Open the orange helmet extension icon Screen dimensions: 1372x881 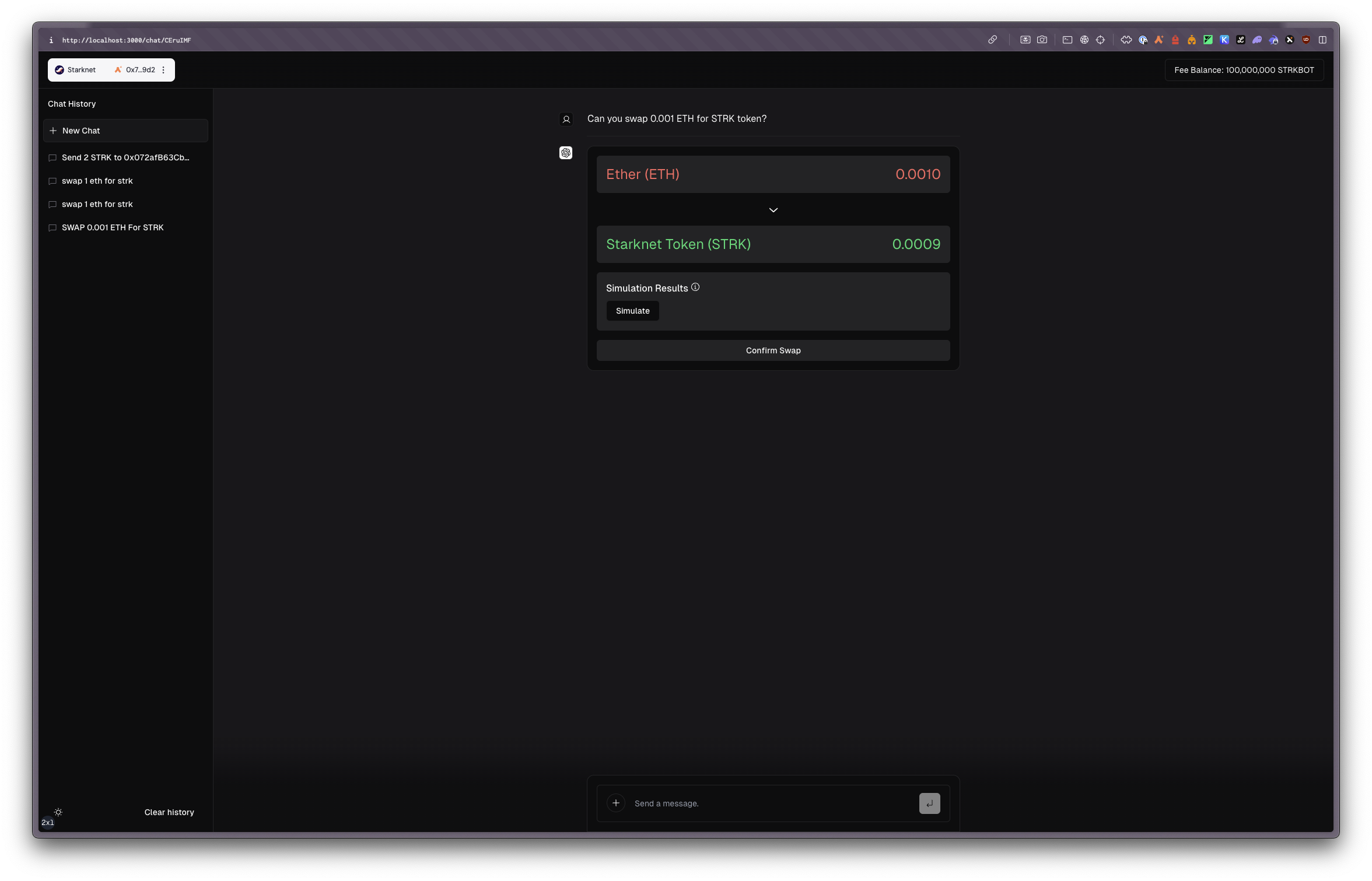pos(1191,40)
